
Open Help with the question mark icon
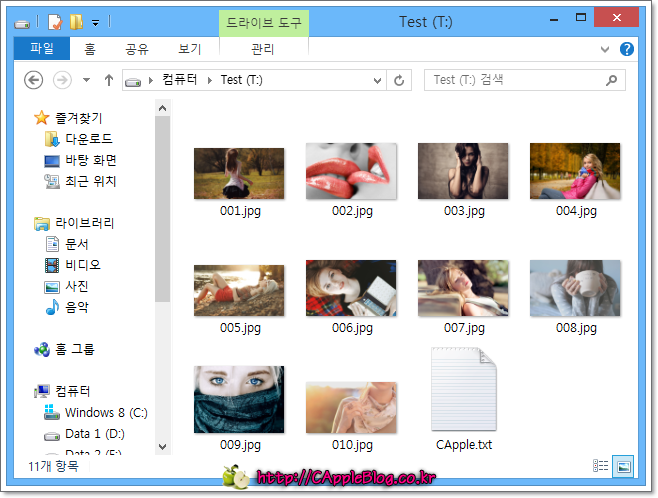pyautogui.click(x=627, y=49)
